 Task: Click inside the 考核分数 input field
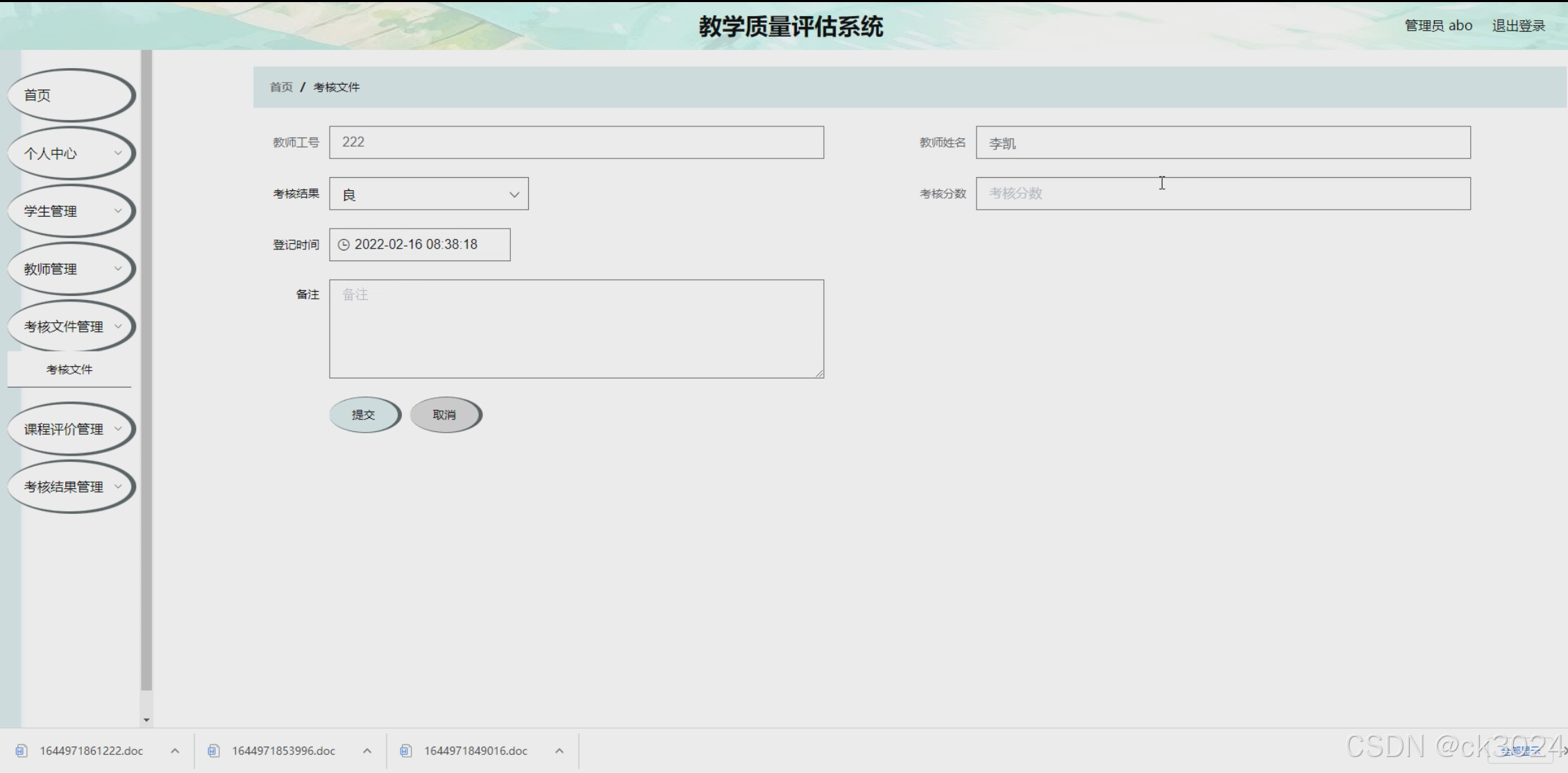1222,194
